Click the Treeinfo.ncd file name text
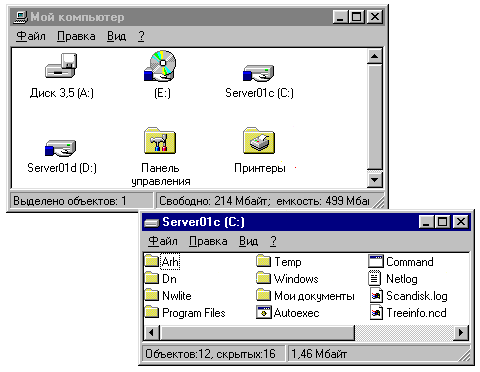480x372 pixels. tap(416, 313)
